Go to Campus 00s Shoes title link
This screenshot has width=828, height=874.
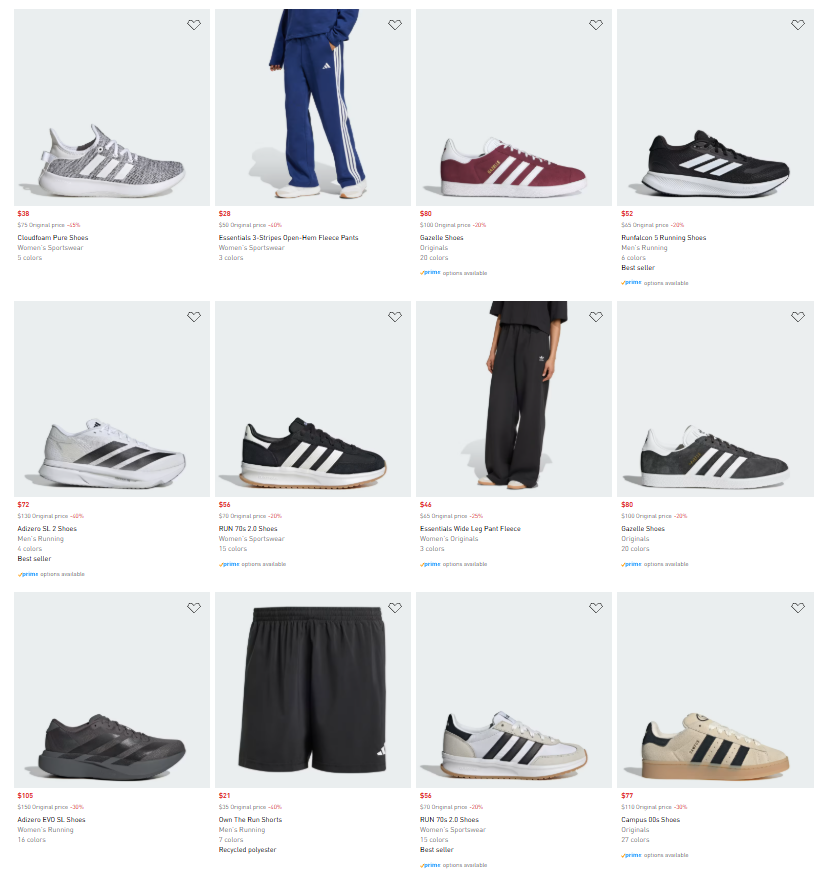pyautogui.click(x=650, y=820)
